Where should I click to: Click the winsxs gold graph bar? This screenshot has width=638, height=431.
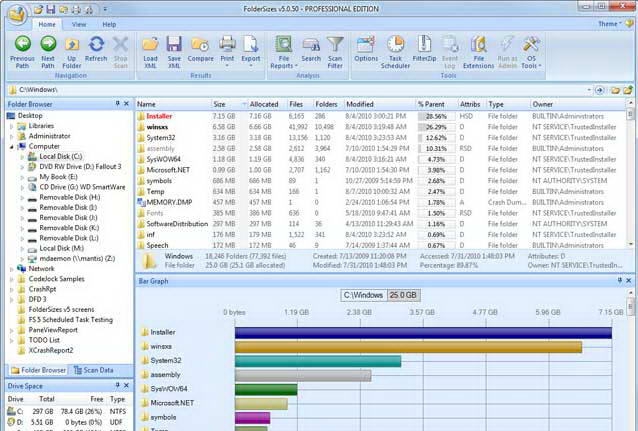click(x=408, y=347)
